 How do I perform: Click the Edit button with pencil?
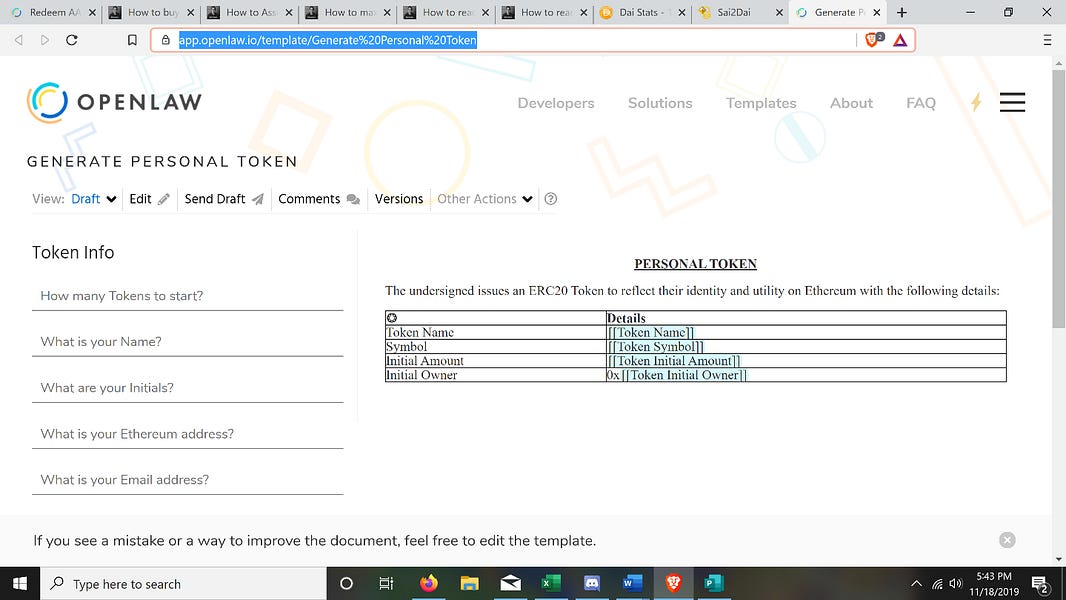(x=150, y=199)
